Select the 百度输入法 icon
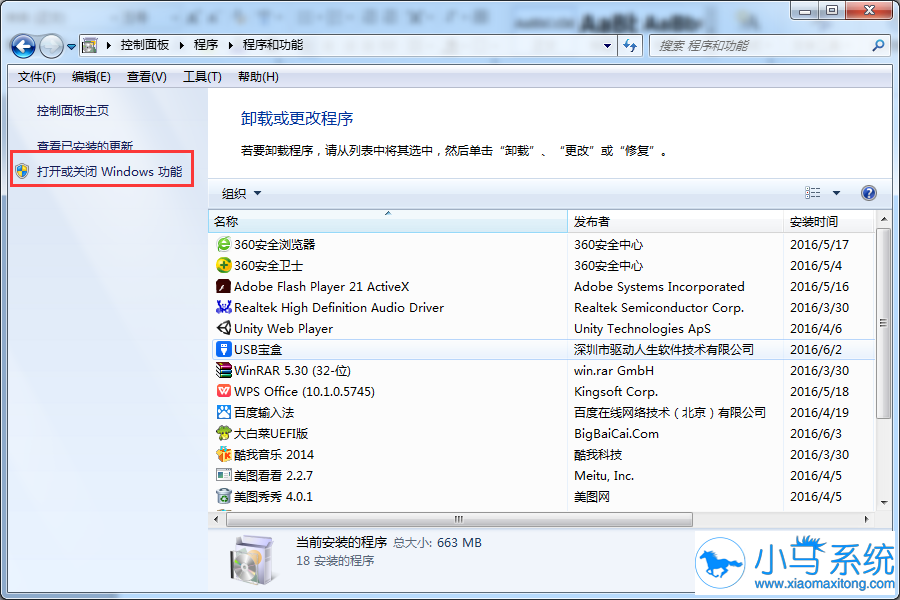 tap(223, 412)
